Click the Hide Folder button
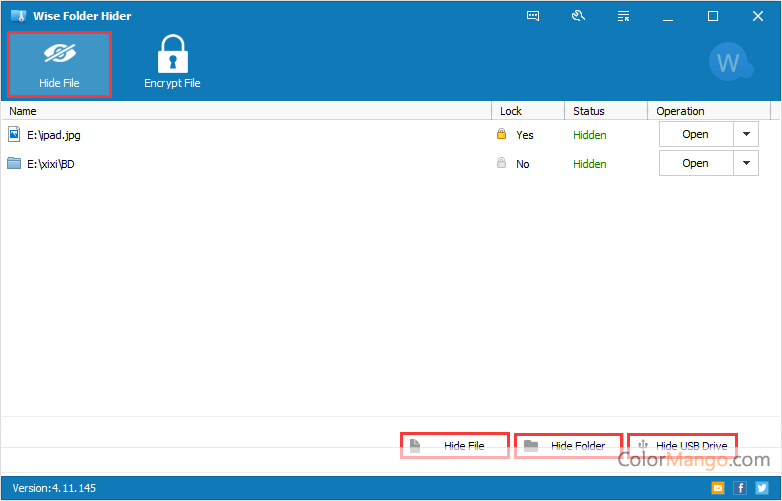782x501 pixels. 568,446
